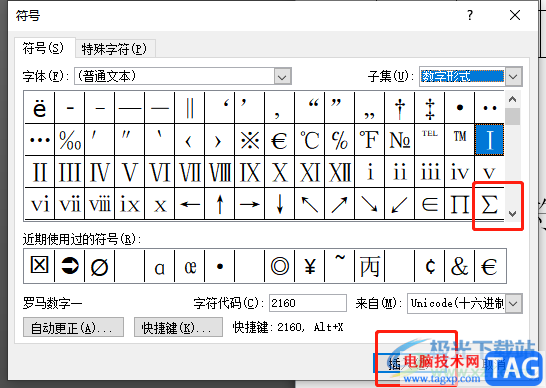Choose recently used ampersand & symbol

(460, 266)
